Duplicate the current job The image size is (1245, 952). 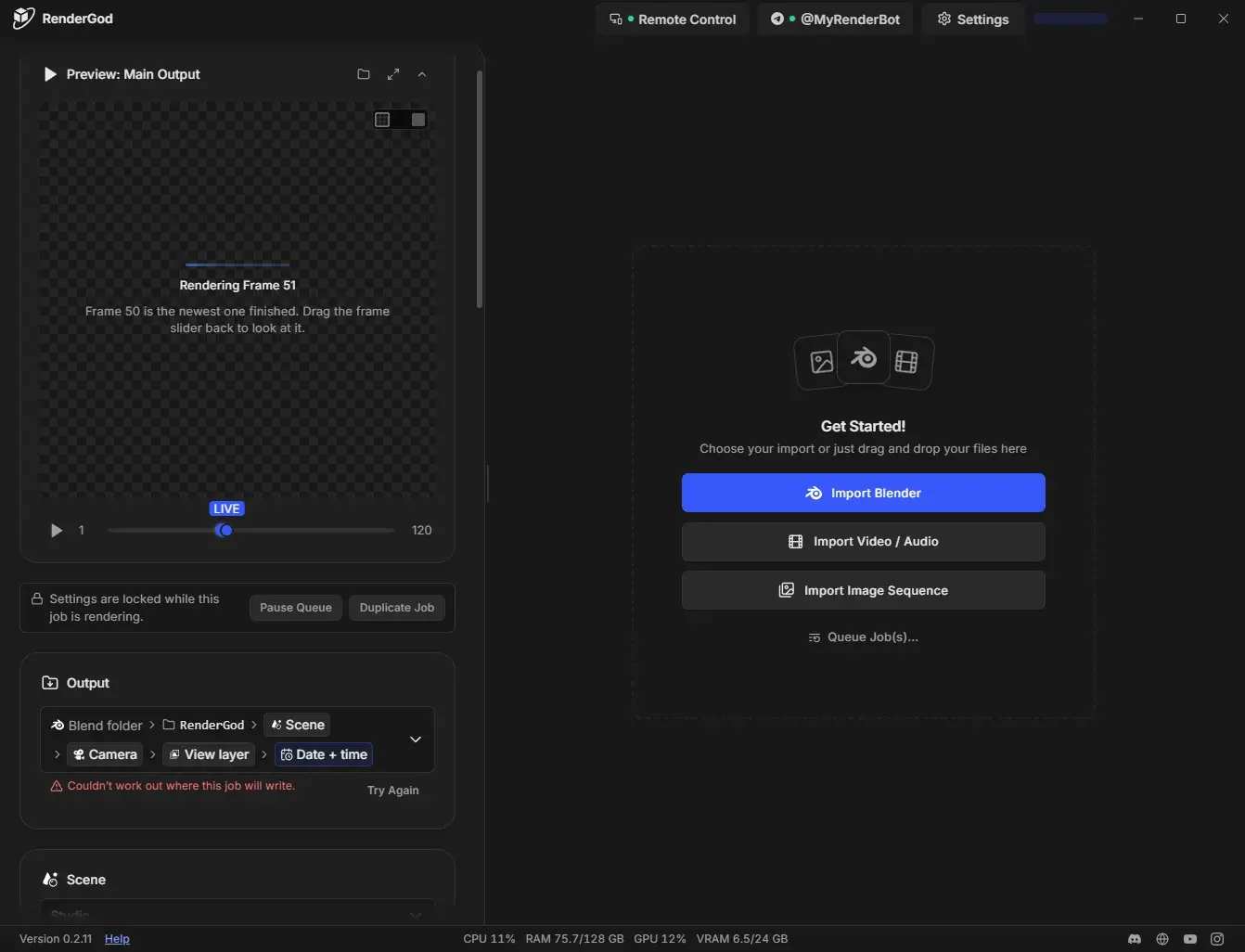click(x=397, y=608)
